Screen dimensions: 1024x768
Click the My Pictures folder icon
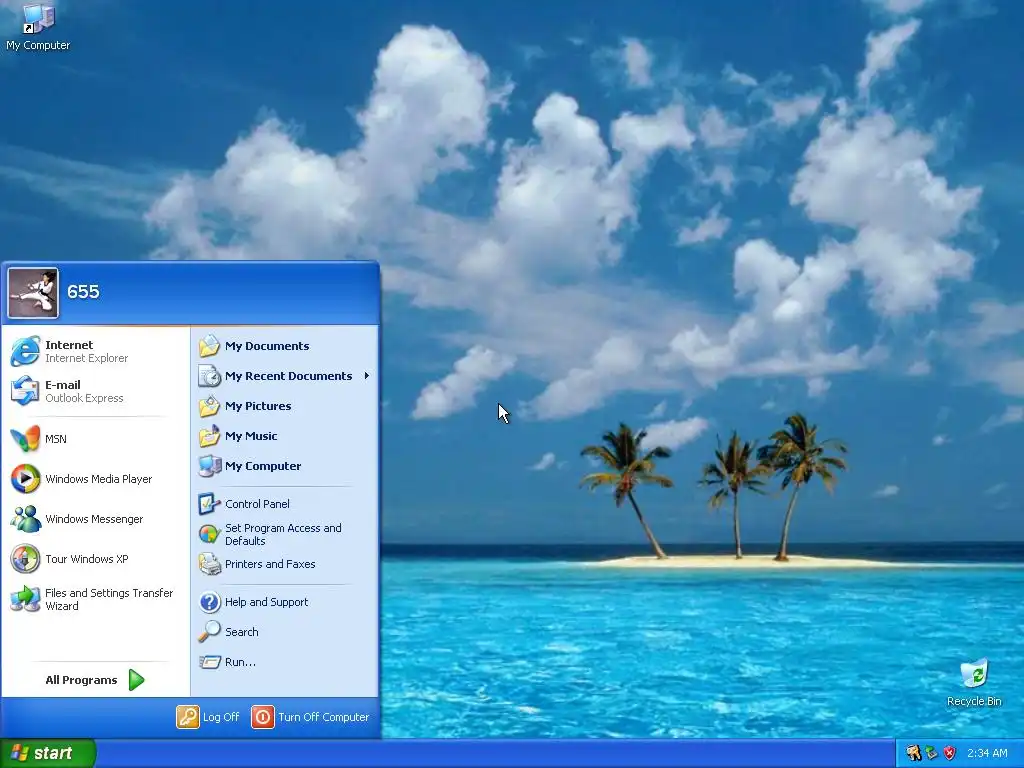(210, 406)
